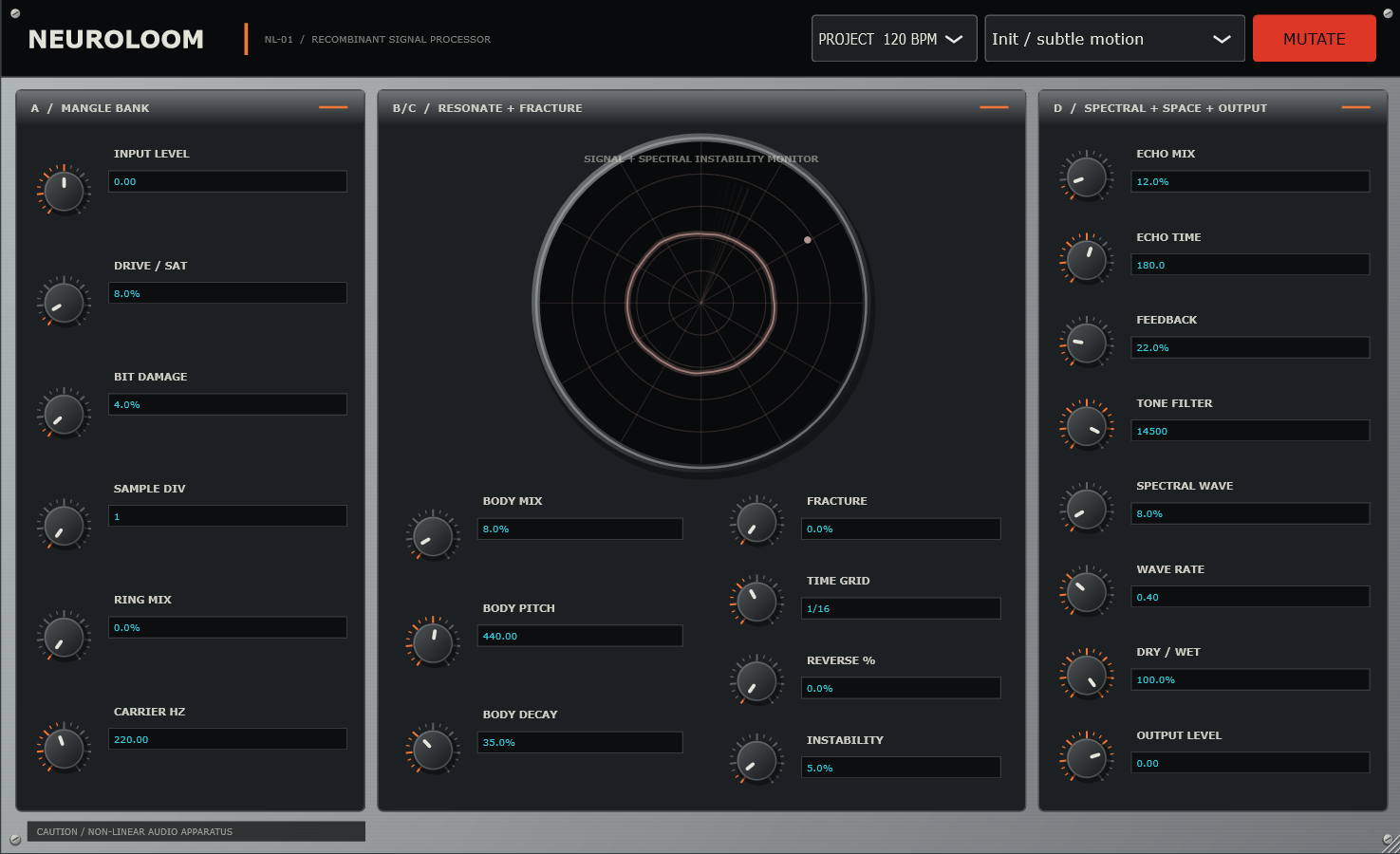The image size is (1400, 854).
Task: Click the ECHO MIX knob
Action: 1087,176
